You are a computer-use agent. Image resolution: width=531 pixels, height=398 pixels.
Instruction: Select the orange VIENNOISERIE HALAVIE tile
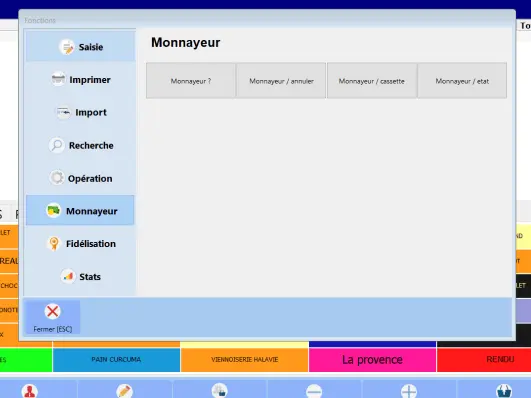245,360
